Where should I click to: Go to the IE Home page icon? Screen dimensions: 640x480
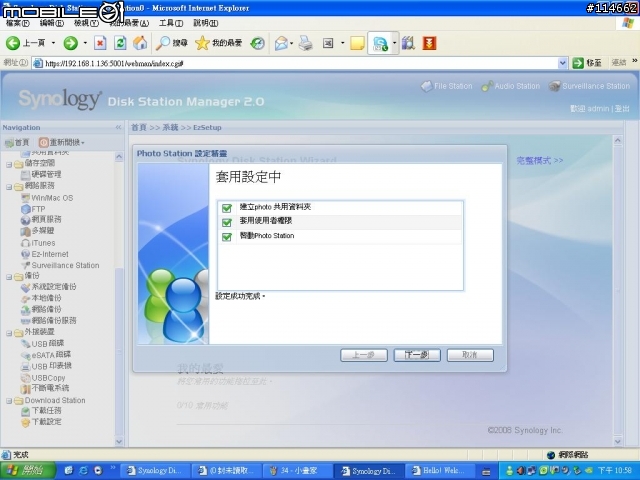[x=140, y=43]
